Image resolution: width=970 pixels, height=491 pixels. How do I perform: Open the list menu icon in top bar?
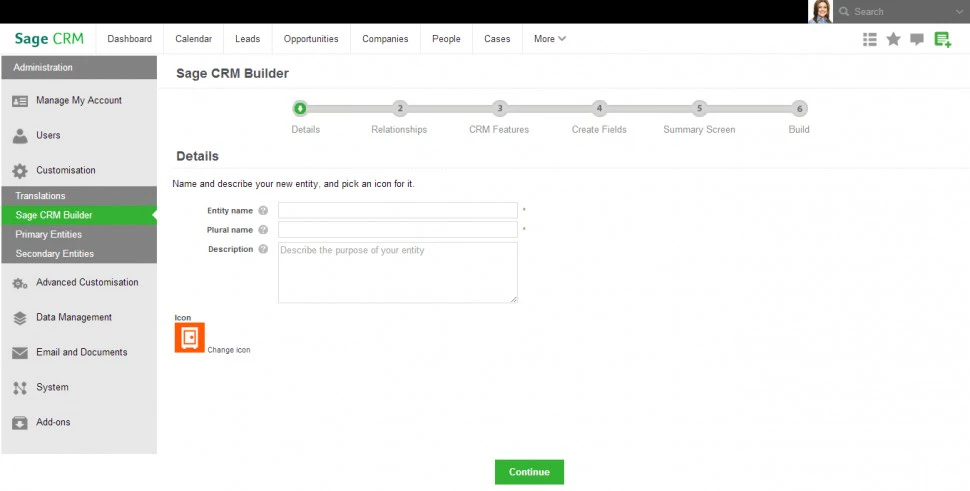870,40
